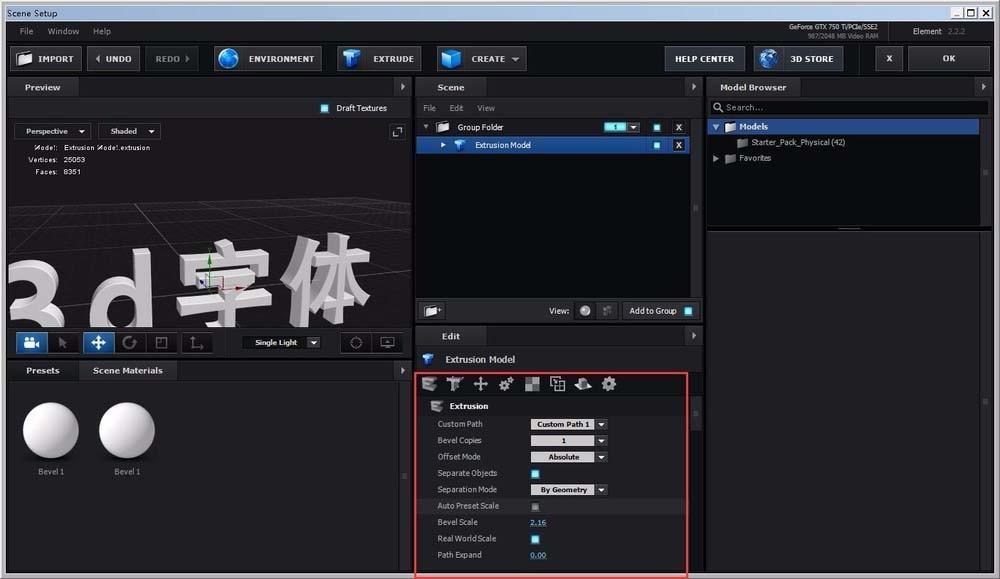
Task: Open the Auxiliary Channels icon in Edit toolbar
Action: point(557,383)
